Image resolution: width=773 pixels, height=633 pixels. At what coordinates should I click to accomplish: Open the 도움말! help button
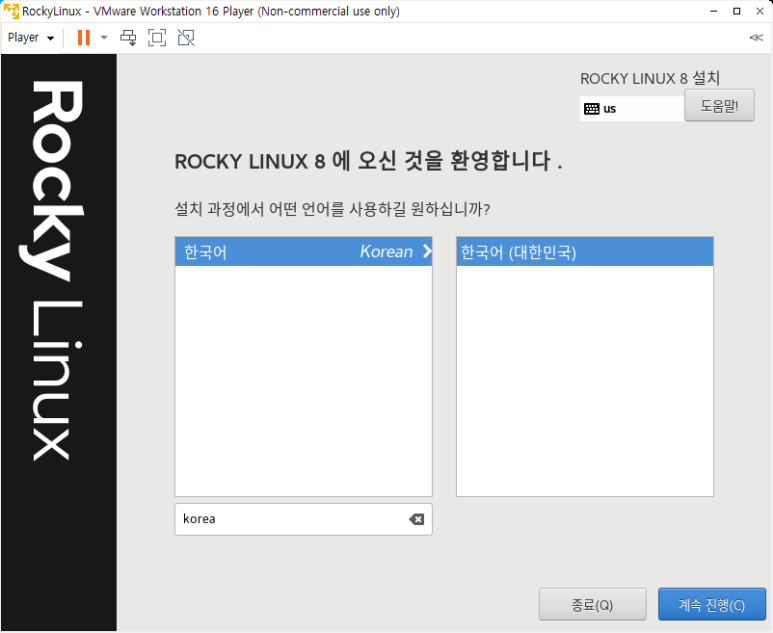pyautogui.click(x=719, y=106)
